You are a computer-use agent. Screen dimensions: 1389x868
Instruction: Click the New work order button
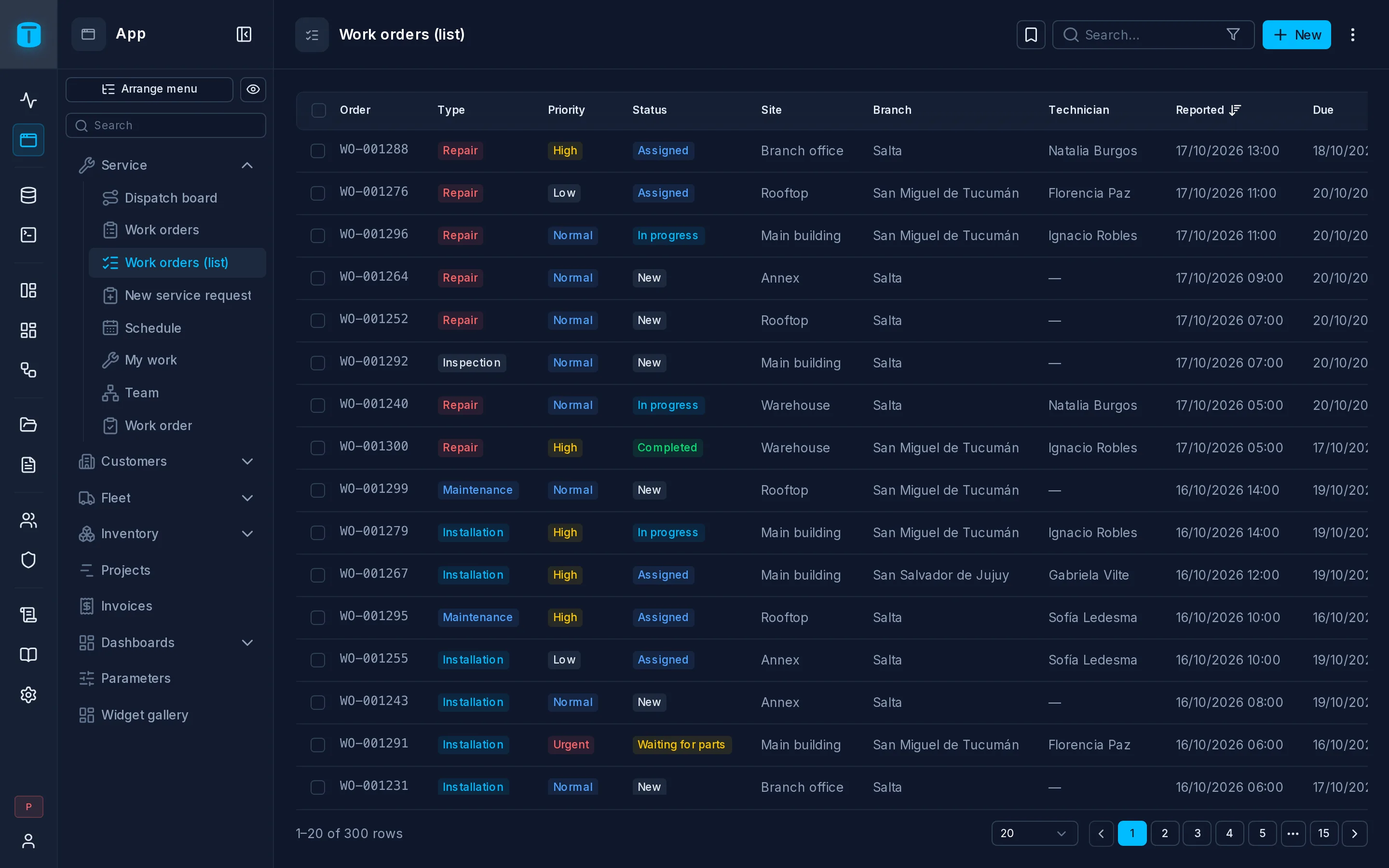[x=1296, y=35]
